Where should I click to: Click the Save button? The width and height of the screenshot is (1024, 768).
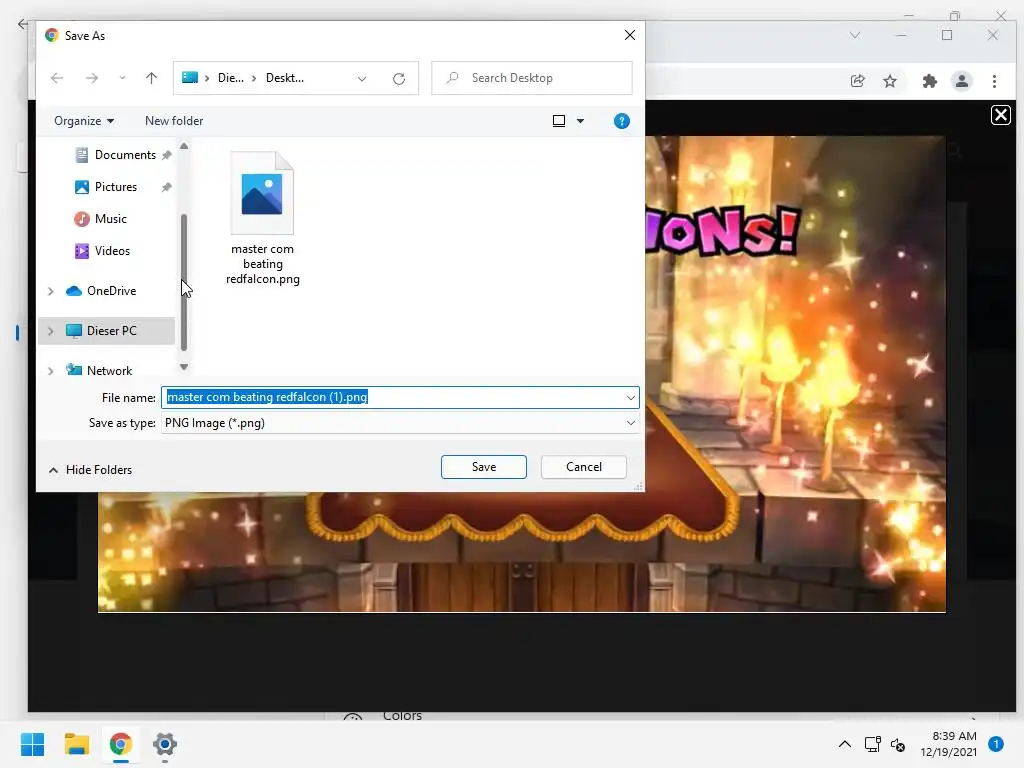point(484,467)
